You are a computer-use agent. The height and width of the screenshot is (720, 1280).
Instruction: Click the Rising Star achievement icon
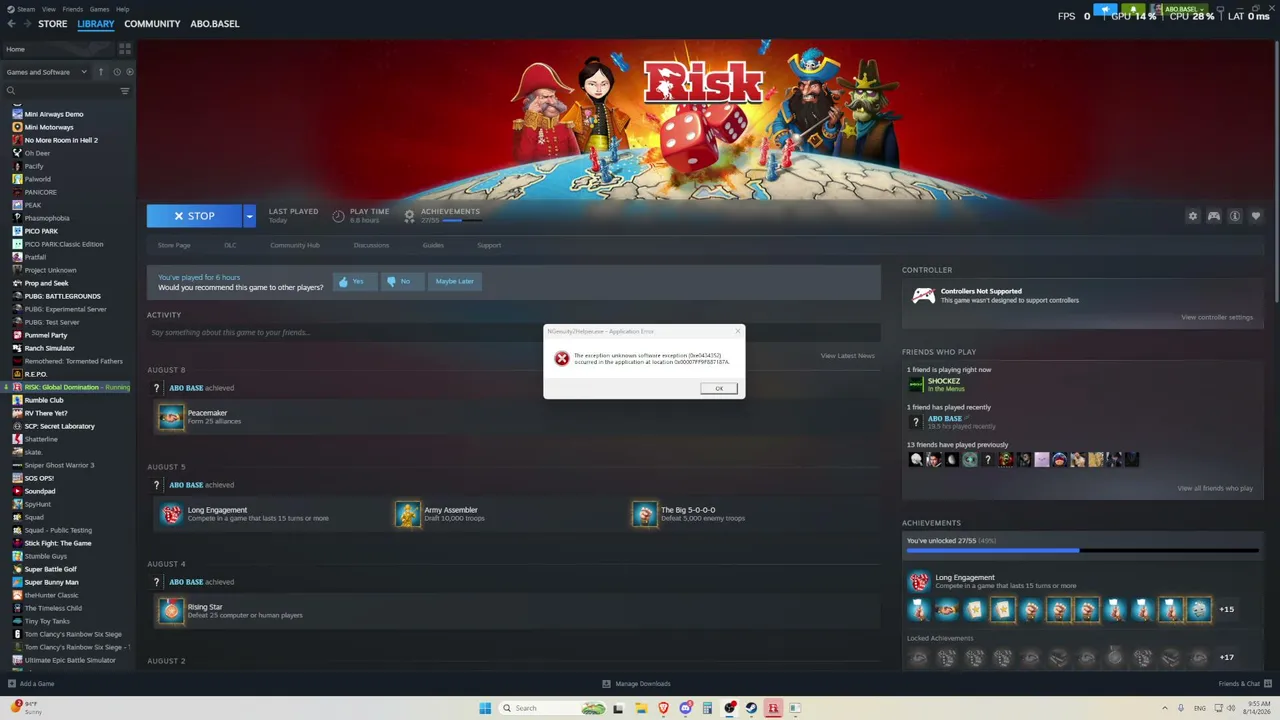[x=171, y=611]
